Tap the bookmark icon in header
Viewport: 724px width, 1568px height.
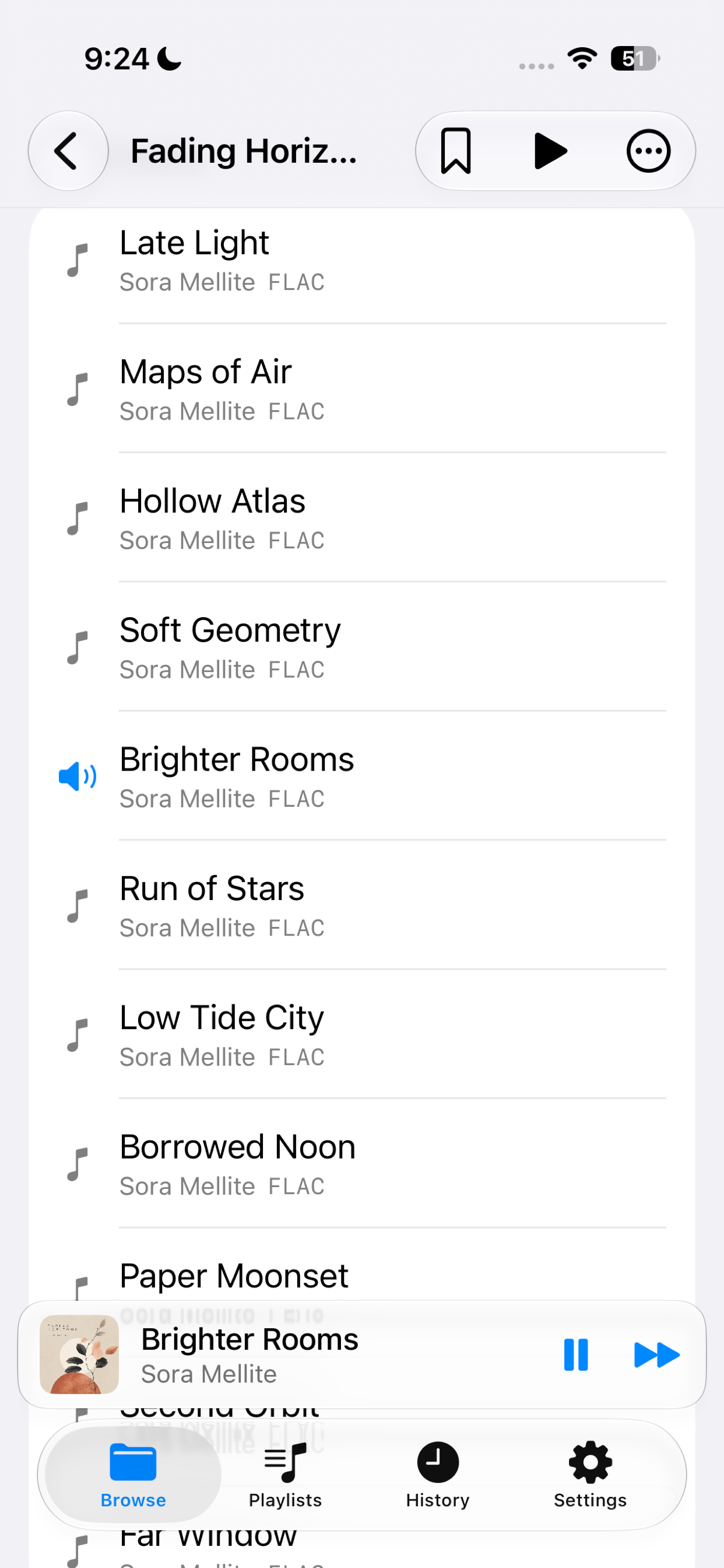455,151
